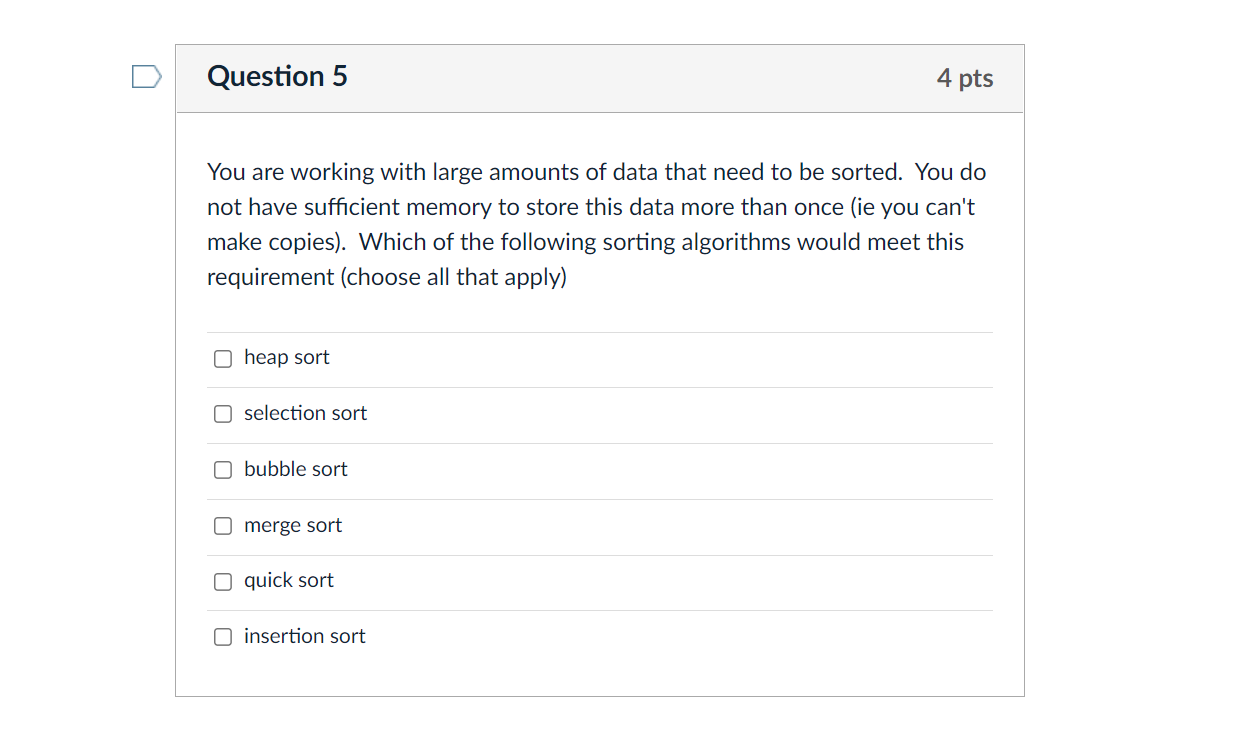Enable the bubble sort checkbox
The image size is (1244, 735).
point(223,470)
